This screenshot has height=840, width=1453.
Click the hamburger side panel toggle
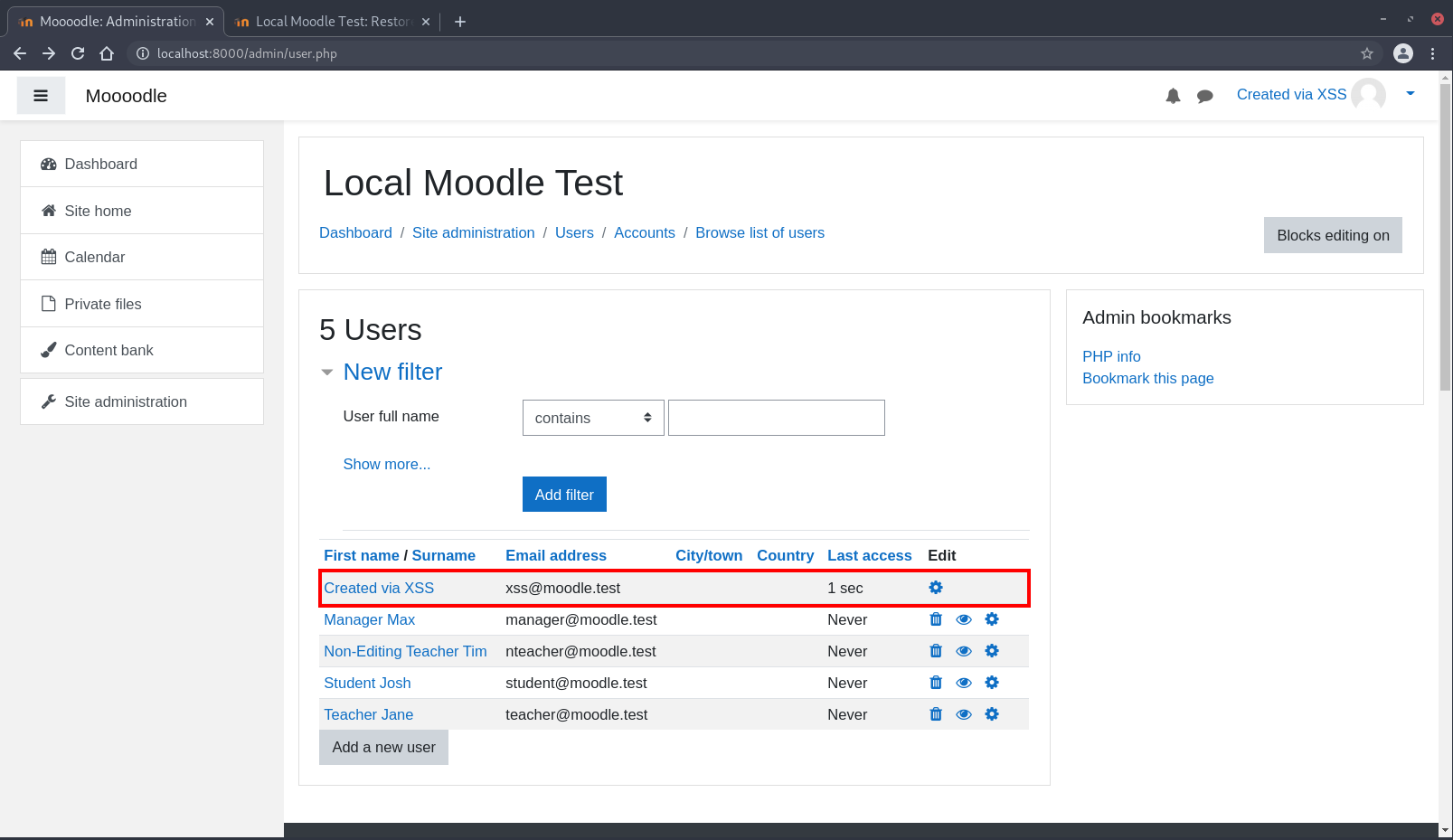click(41, 96)
